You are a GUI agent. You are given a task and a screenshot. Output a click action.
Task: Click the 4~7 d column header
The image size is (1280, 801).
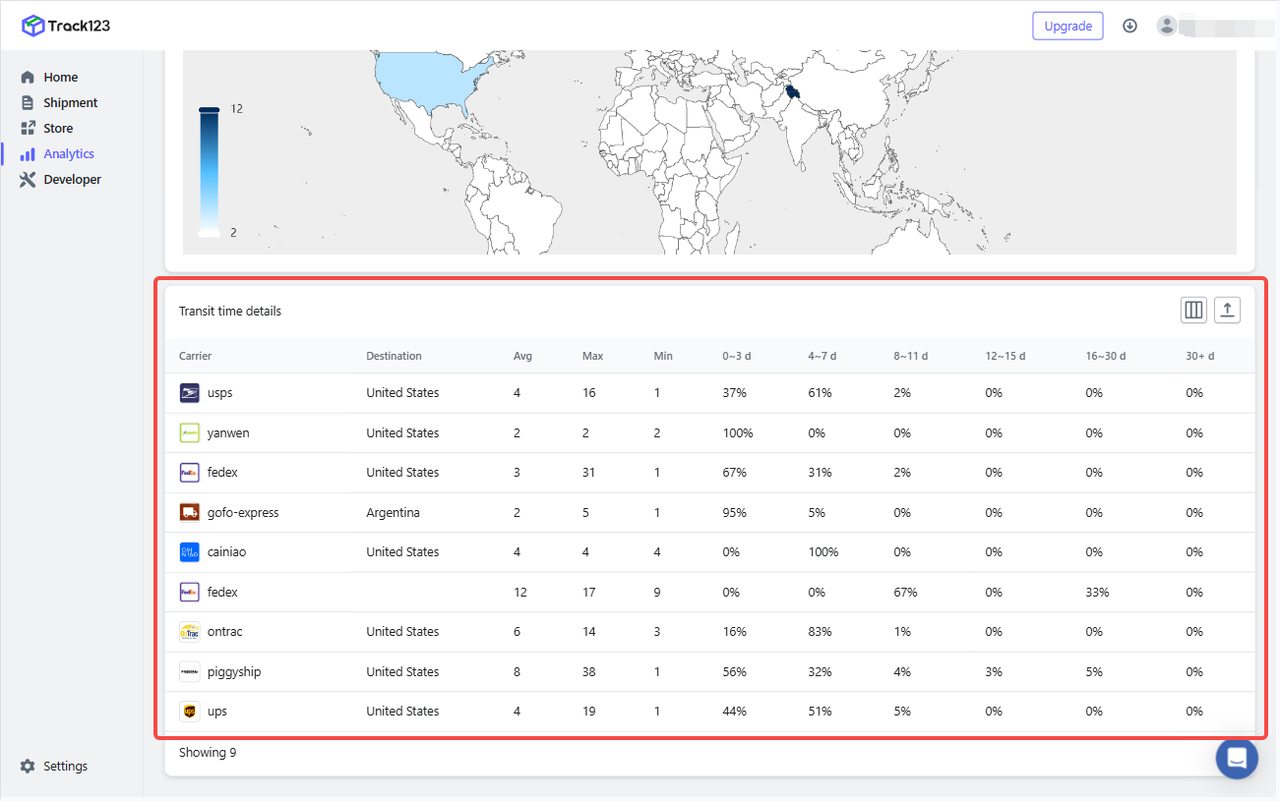pos(823,356)
